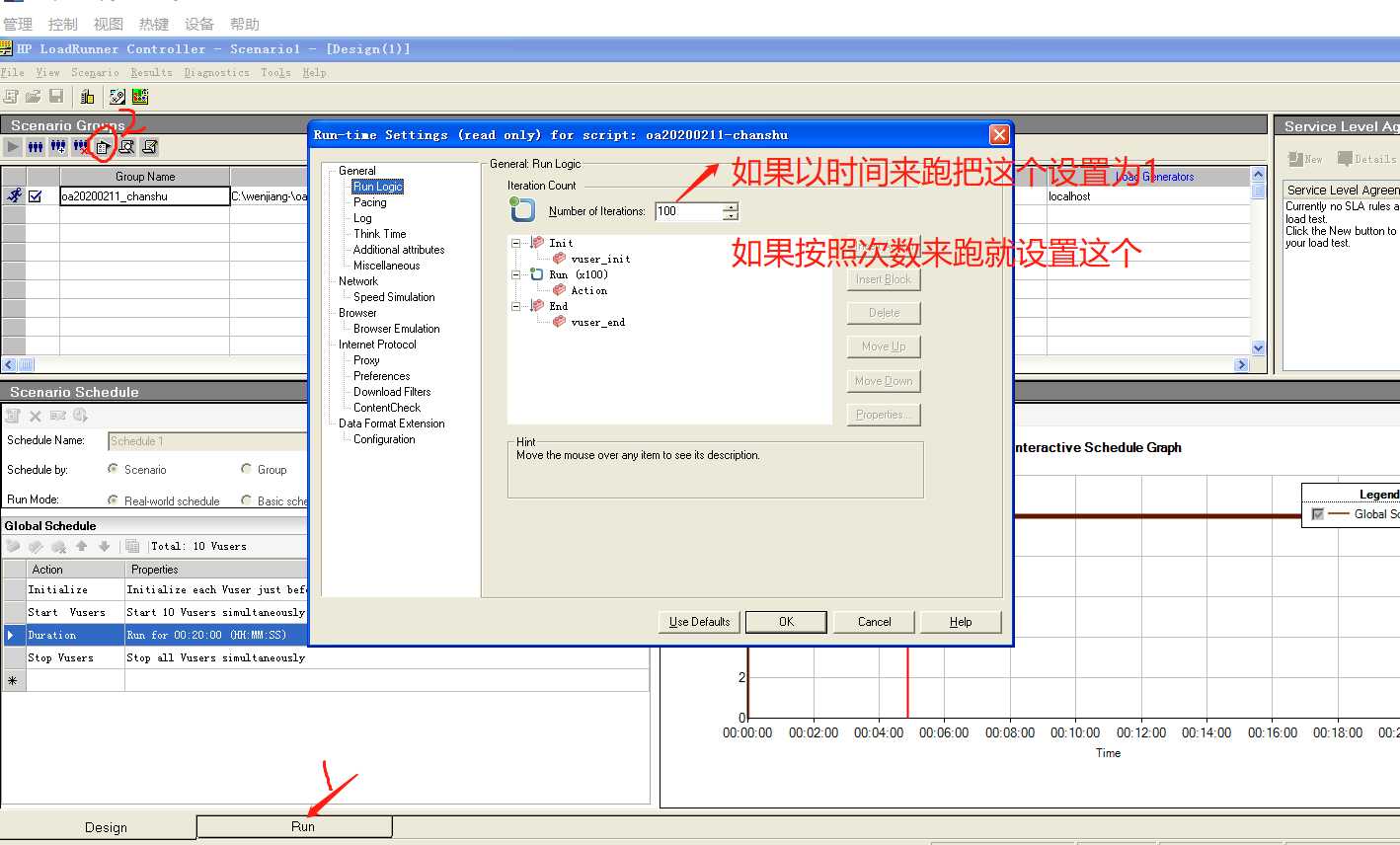Click the Schedule Name field
The width and height of the screenshot is (1400, 845).
207,441
